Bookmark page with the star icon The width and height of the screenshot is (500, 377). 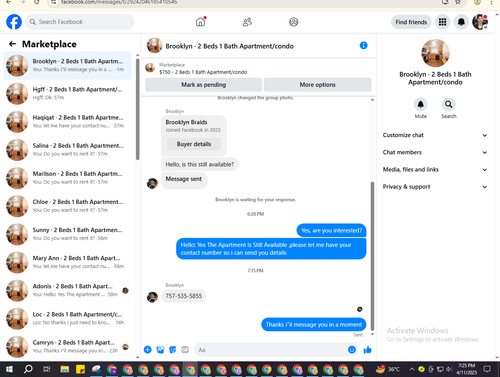(458, 2)
